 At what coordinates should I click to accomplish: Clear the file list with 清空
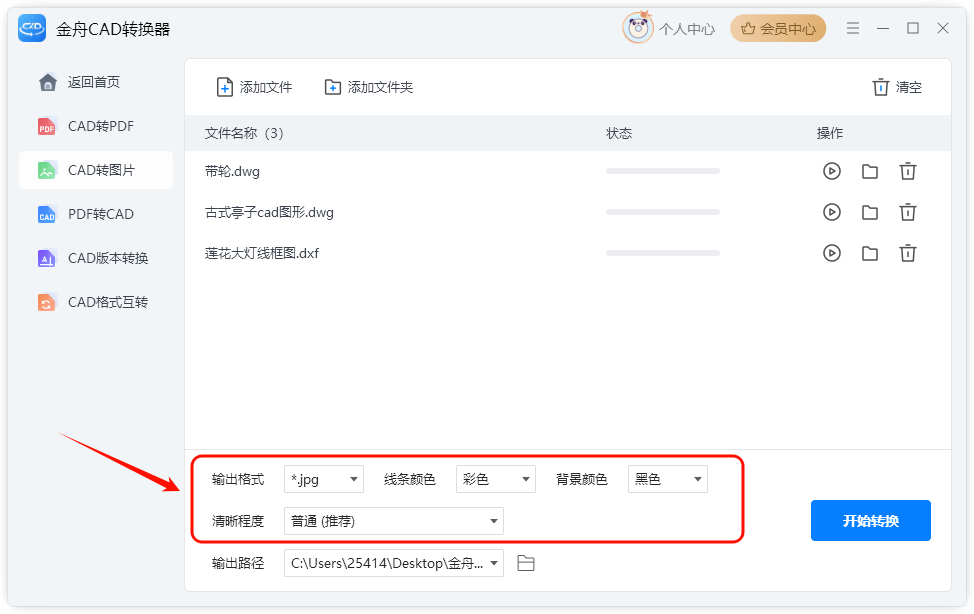(897, 87)
